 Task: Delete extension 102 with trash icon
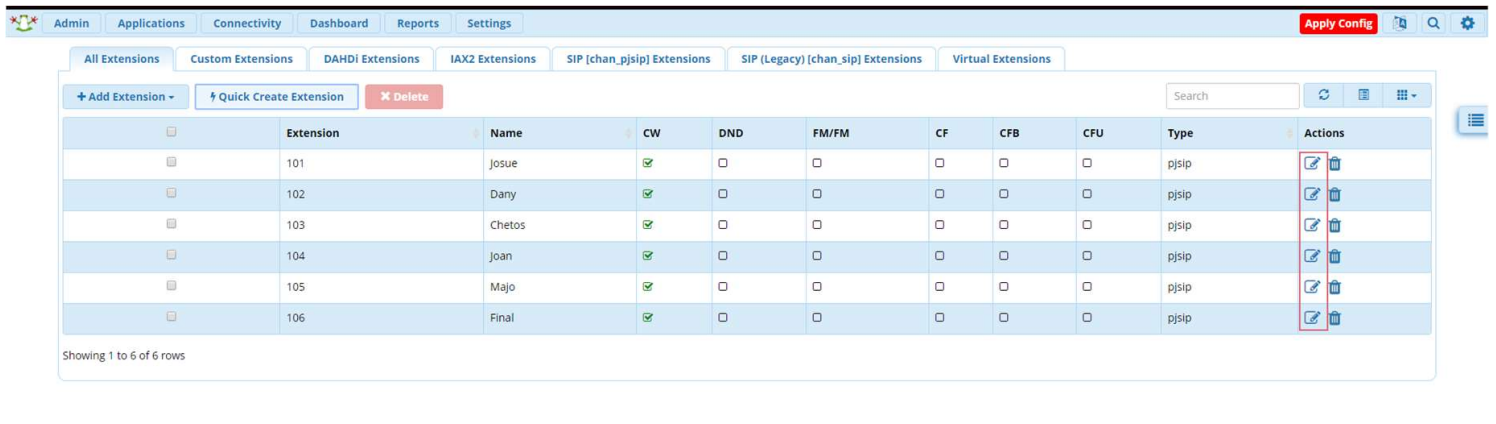point(1335,194)
